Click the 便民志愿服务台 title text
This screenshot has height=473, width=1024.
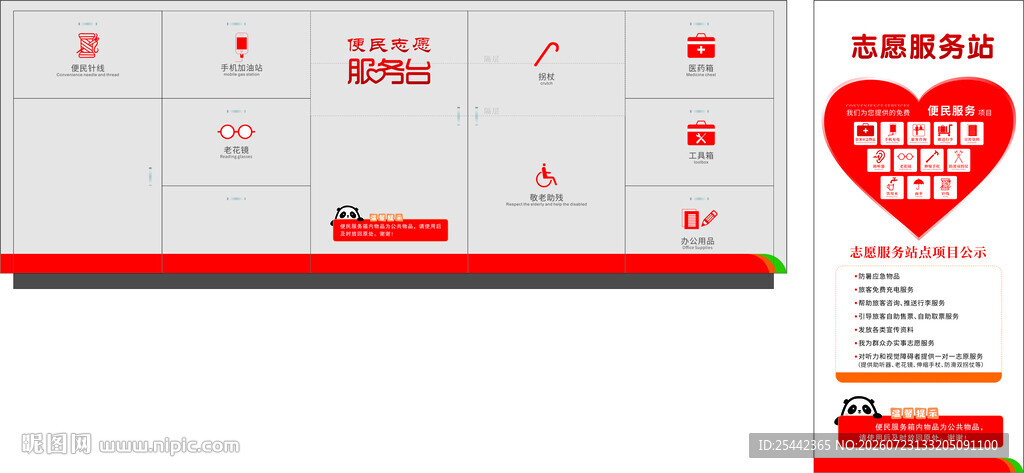point(389,61)
